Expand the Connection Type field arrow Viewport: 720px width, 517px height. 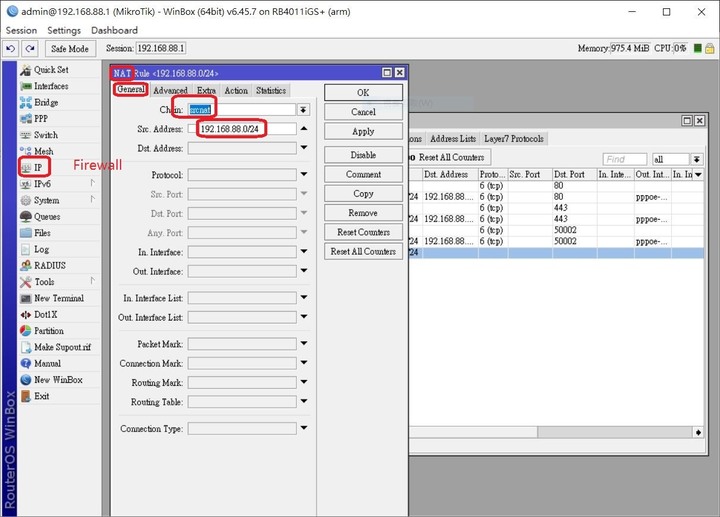304,428
